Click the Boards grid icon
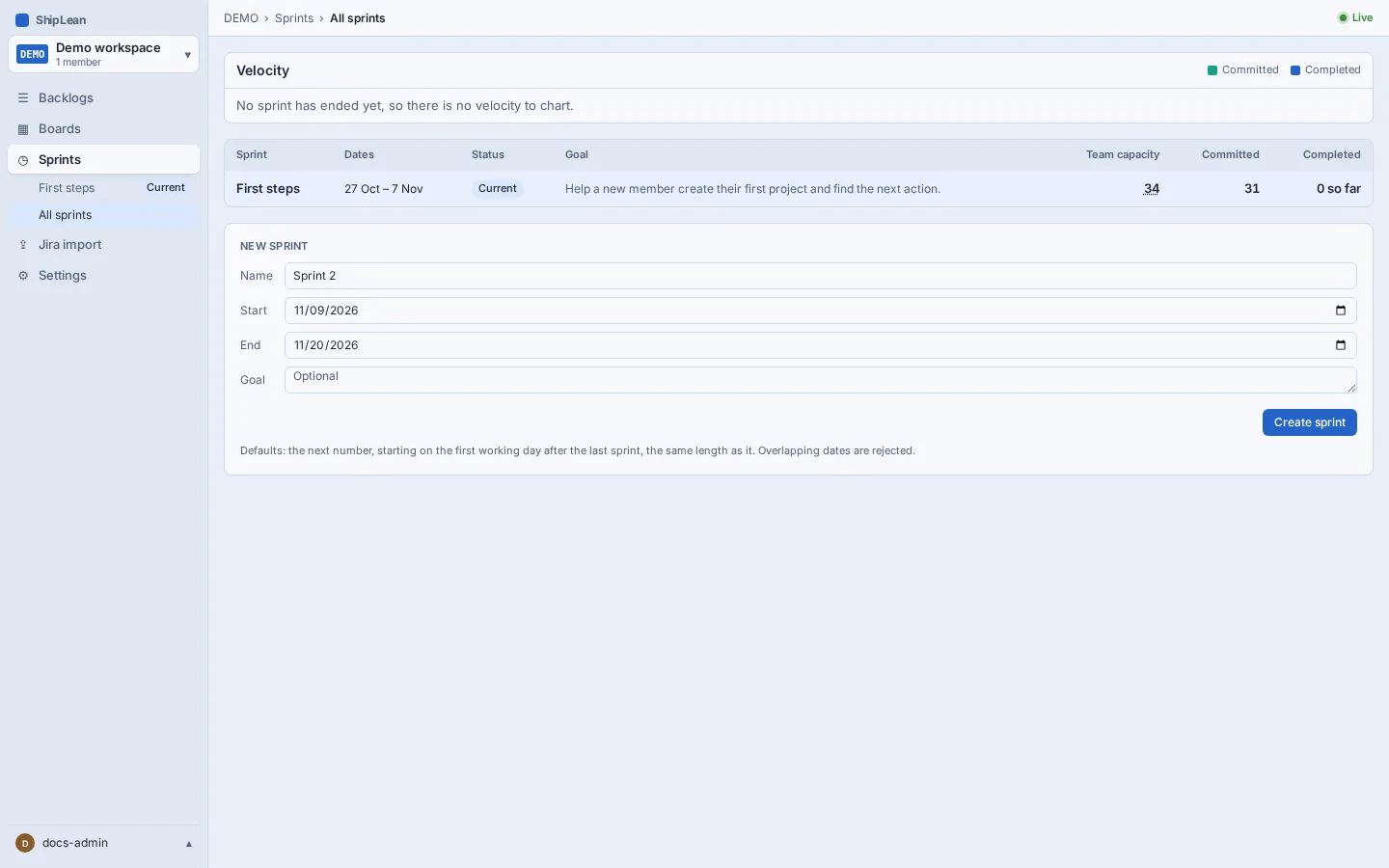The height and width of the screenshot is (868, 1389). (x=23, y=129)
